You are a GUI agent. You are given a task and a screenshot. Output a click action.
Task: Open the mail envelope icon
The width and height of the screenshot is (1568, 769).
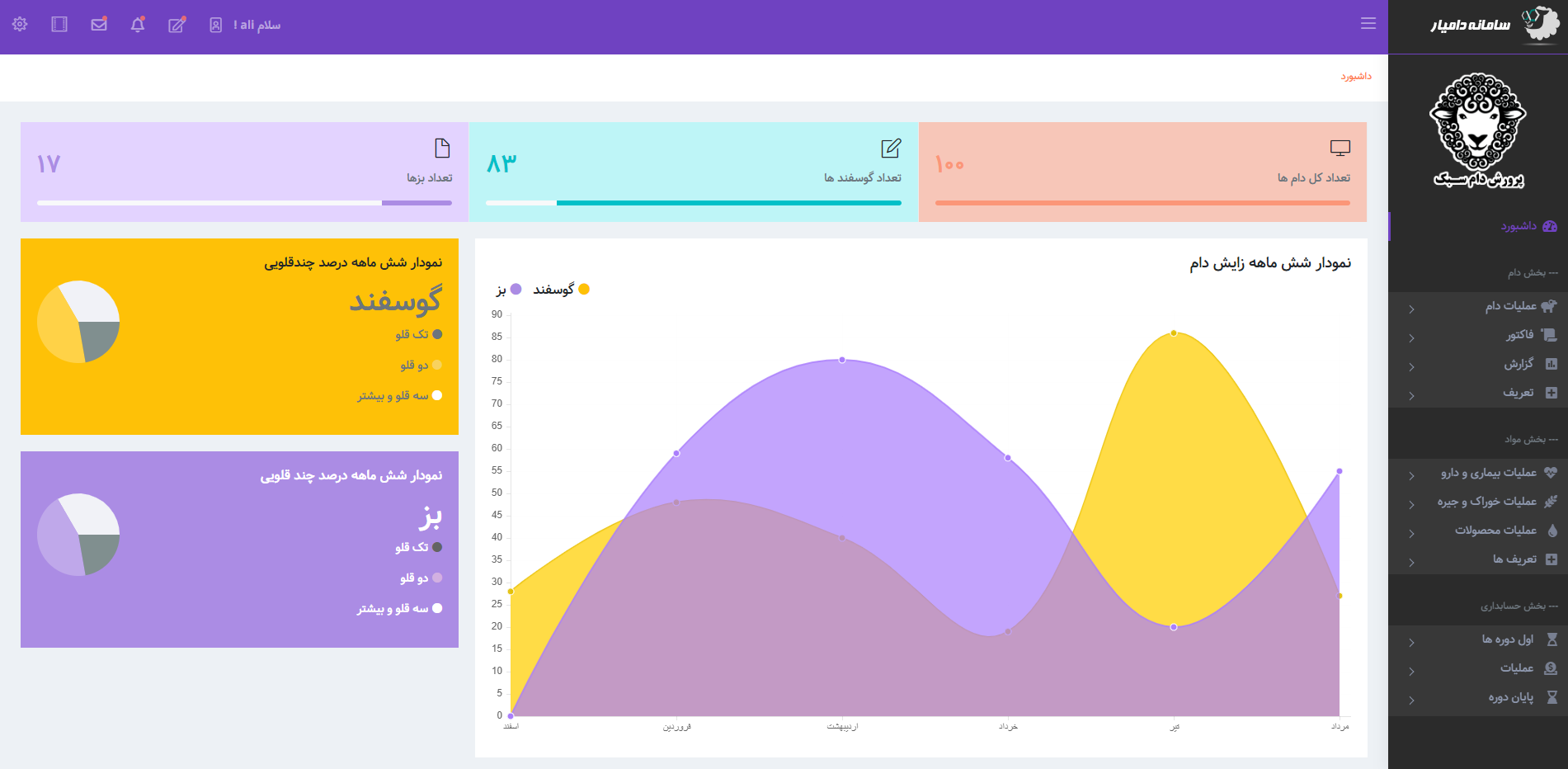tap(99, 25)
